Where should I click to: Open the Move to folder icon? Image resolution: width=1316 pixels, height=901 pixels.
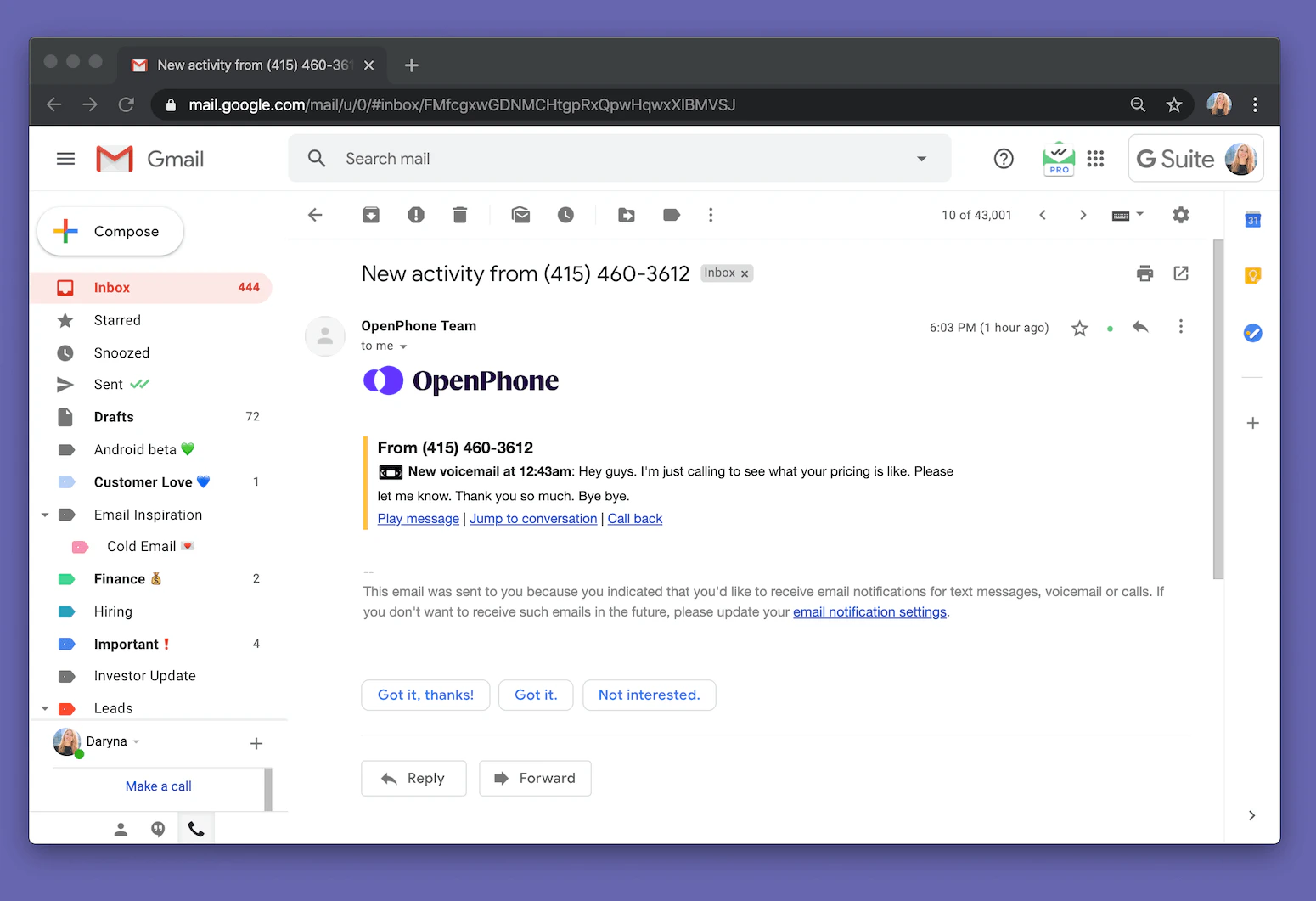coord(626,215)
